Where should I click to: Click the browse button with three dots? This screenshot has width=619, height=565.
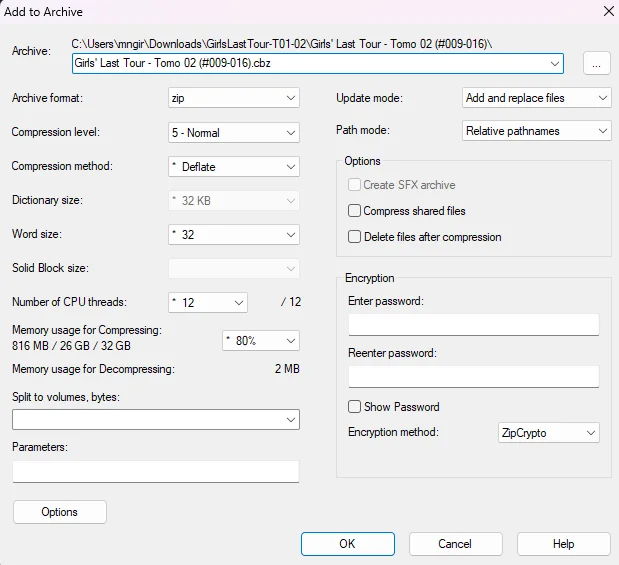coord(596,63)
